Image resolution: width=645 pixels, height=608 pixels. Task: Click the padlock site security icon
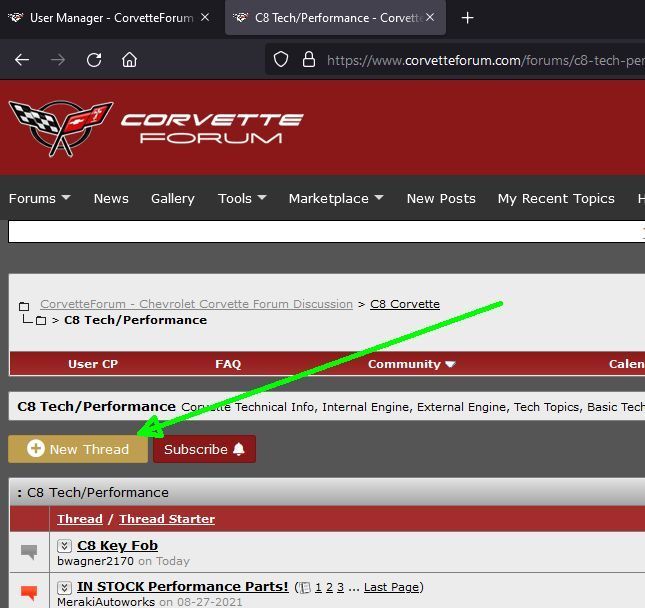click(308, 60)
